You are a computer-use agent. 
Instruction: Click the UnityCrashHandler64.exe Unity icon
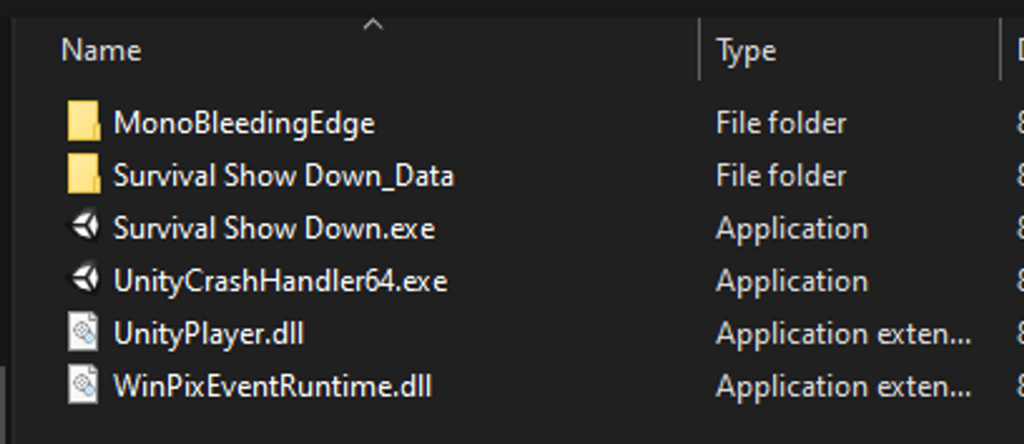click(84, 281)
